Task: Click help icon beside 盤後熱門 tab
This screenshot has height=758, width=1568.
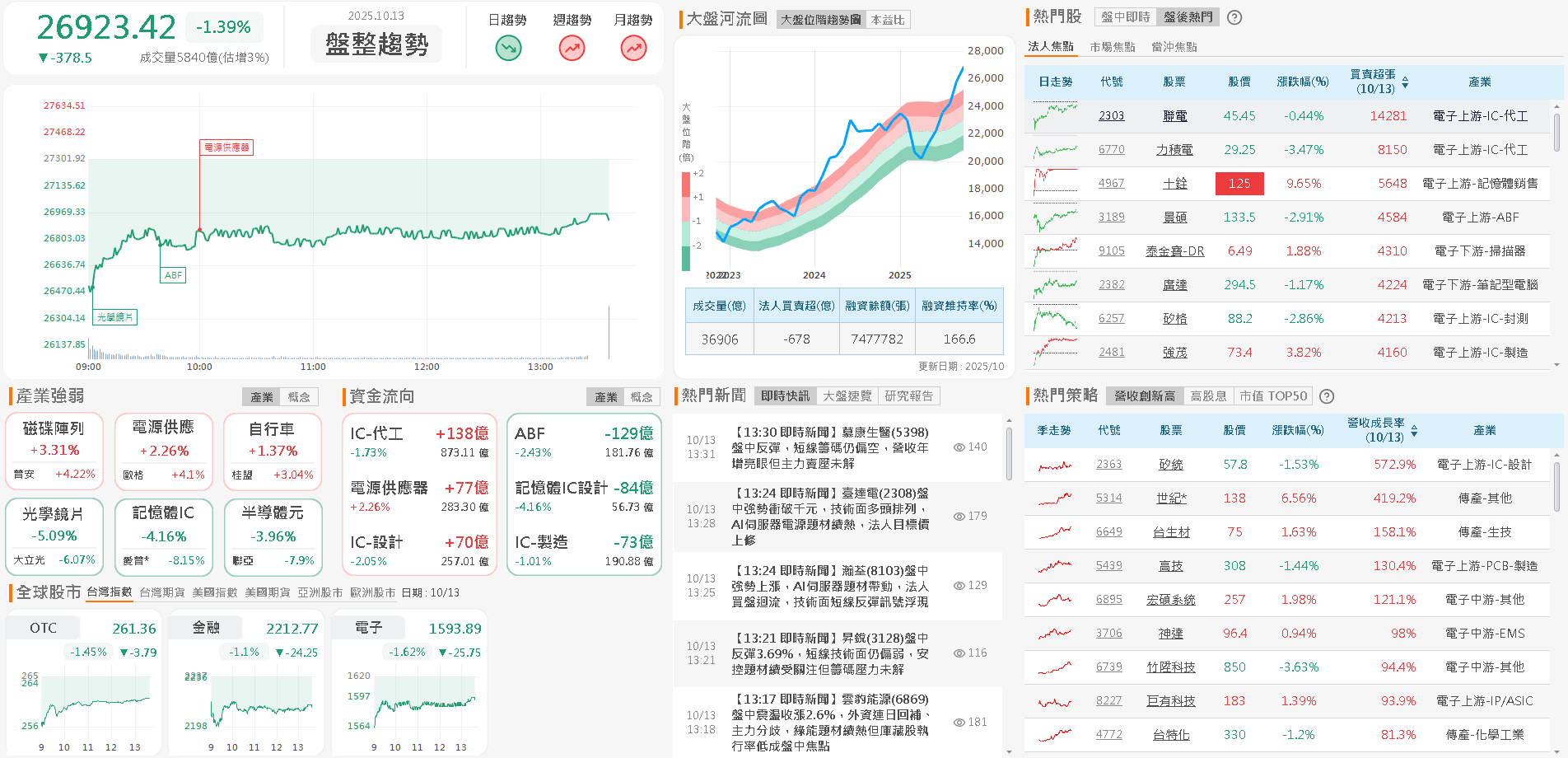Action: 1234,17
